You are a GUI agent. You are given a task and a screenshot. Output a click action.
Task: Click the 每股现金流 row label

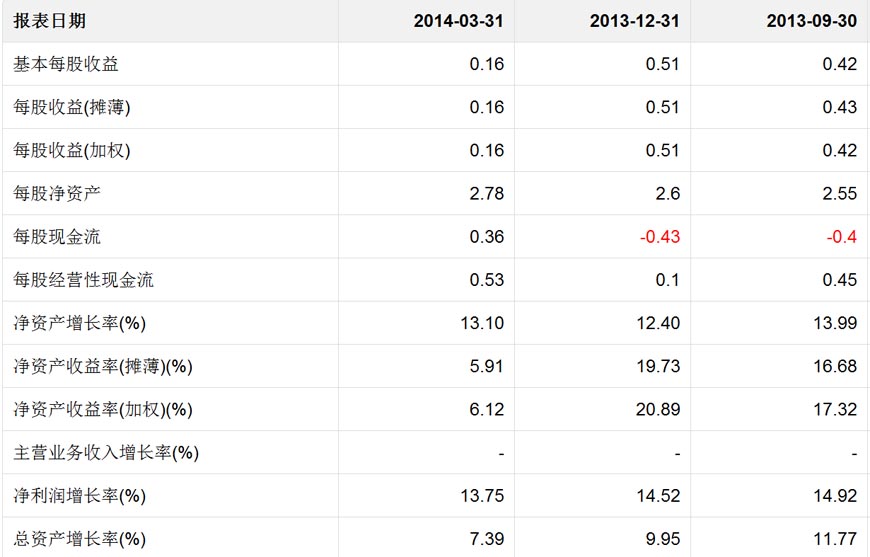(57, 237)
